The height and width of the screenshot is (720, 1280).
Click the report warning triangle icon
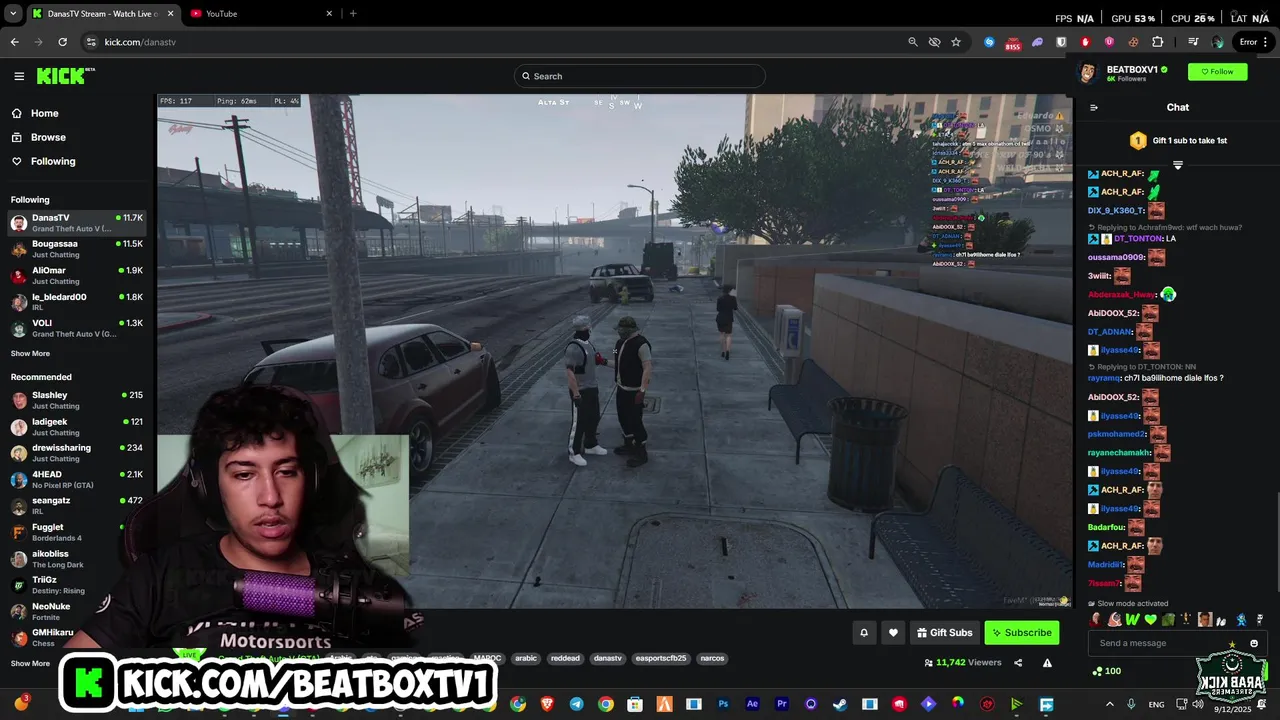pos(1047,663)
